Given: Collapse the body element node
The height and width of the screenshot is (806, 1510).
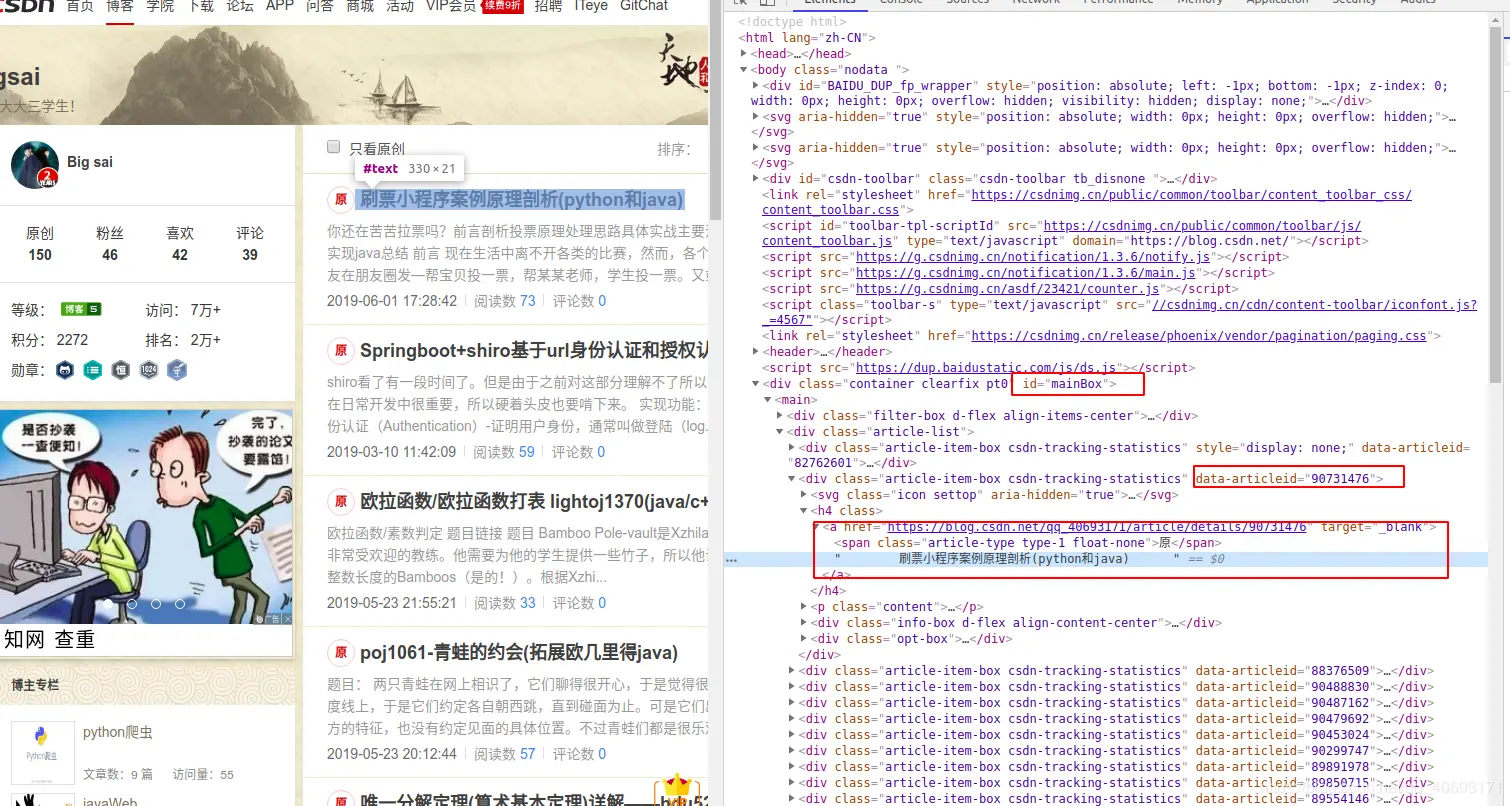Looking at the screenshot, I should tap(742, 69).
